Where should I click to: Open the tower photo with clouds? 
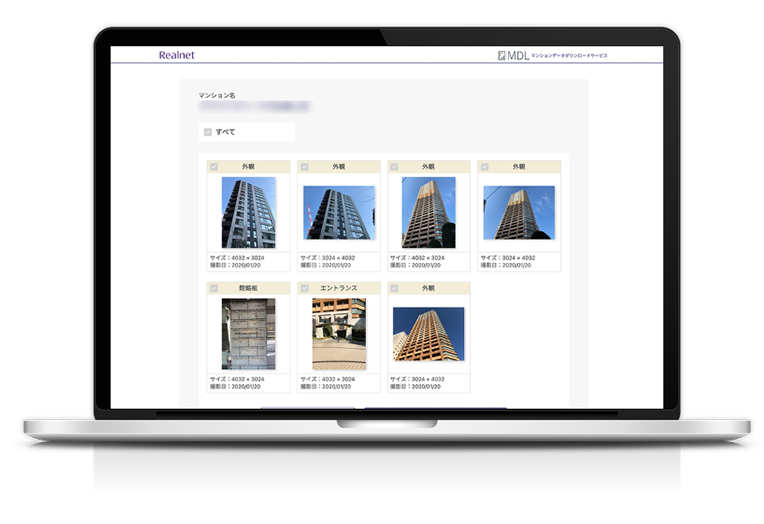519,213
